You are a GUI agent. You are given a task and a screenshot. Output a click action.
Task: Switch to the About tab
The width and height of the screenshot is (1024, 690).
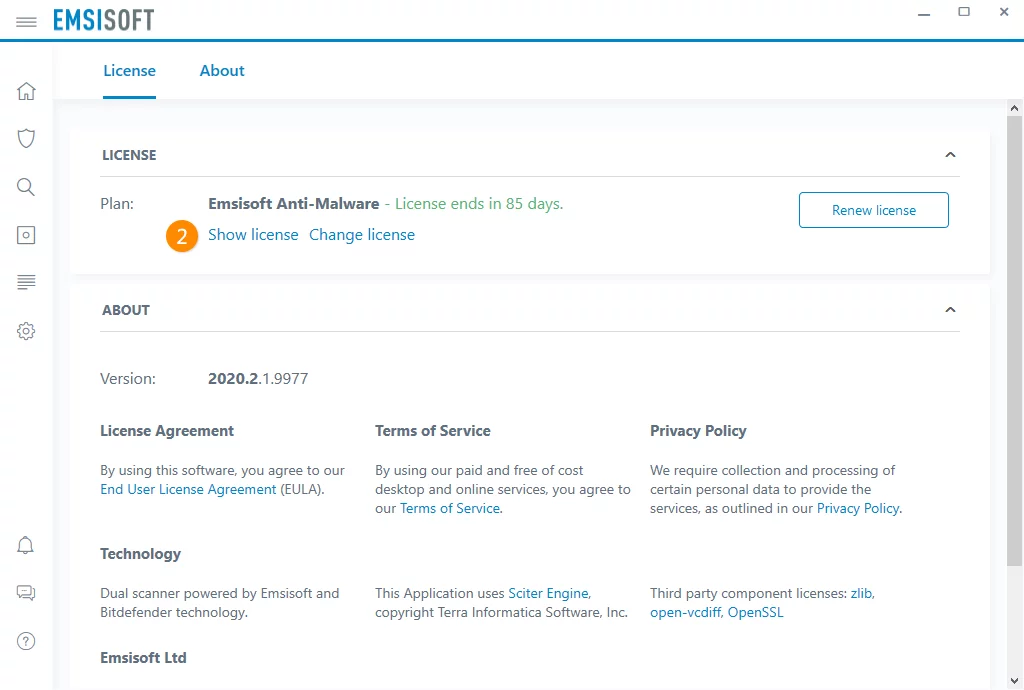click(222, 71)
